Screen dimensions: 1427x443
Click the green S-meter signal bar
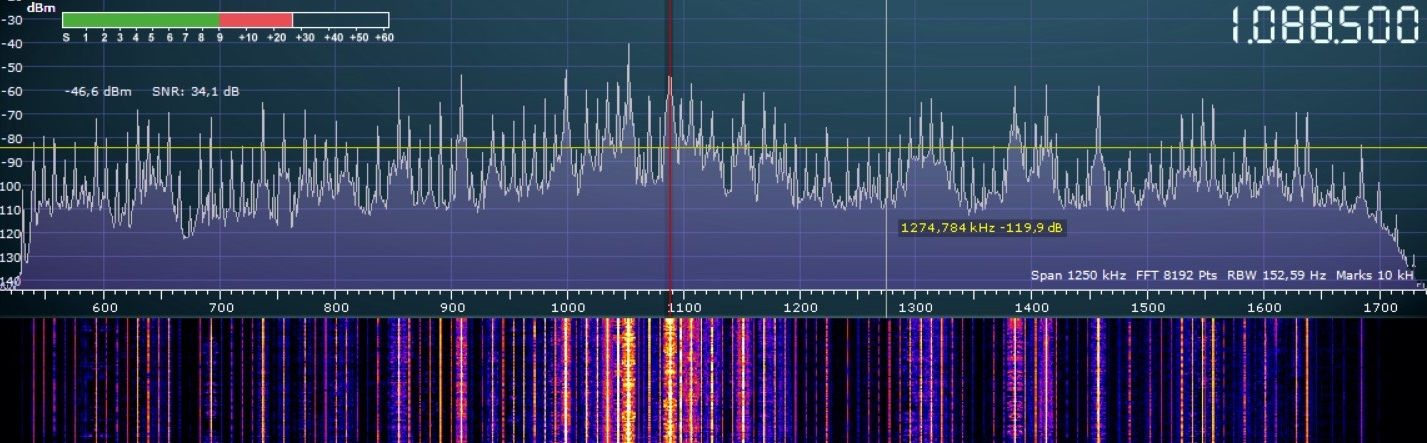[140, 20]
